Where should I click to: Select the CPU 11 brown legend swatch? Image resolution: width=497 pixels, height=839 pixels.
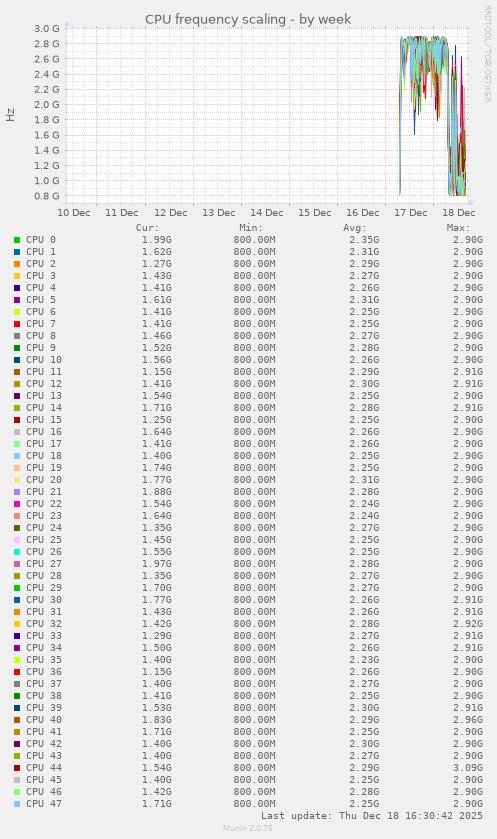click(x=17, y=371)
